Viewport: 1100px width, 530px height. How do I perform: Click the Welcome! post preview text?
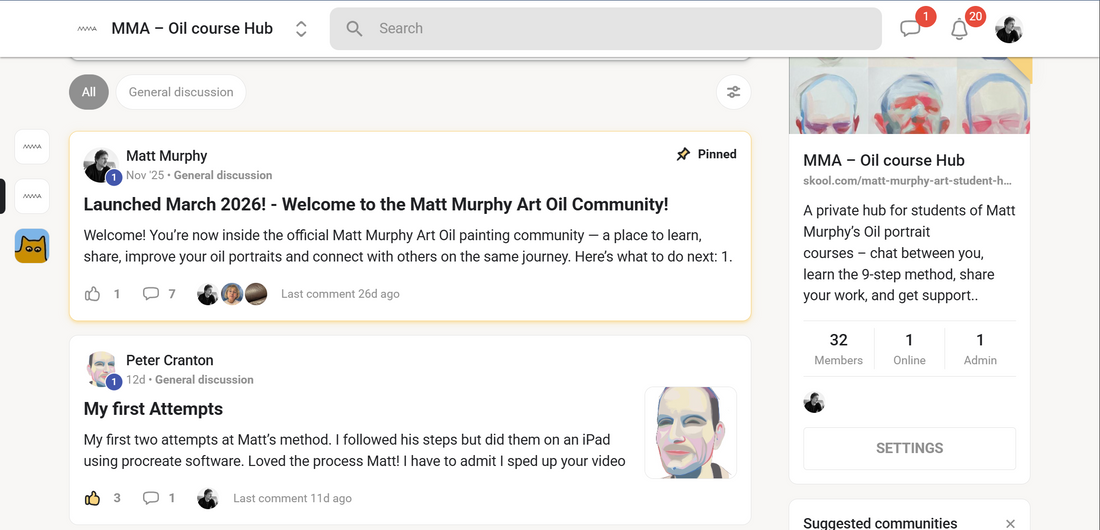tap(408, 246)
